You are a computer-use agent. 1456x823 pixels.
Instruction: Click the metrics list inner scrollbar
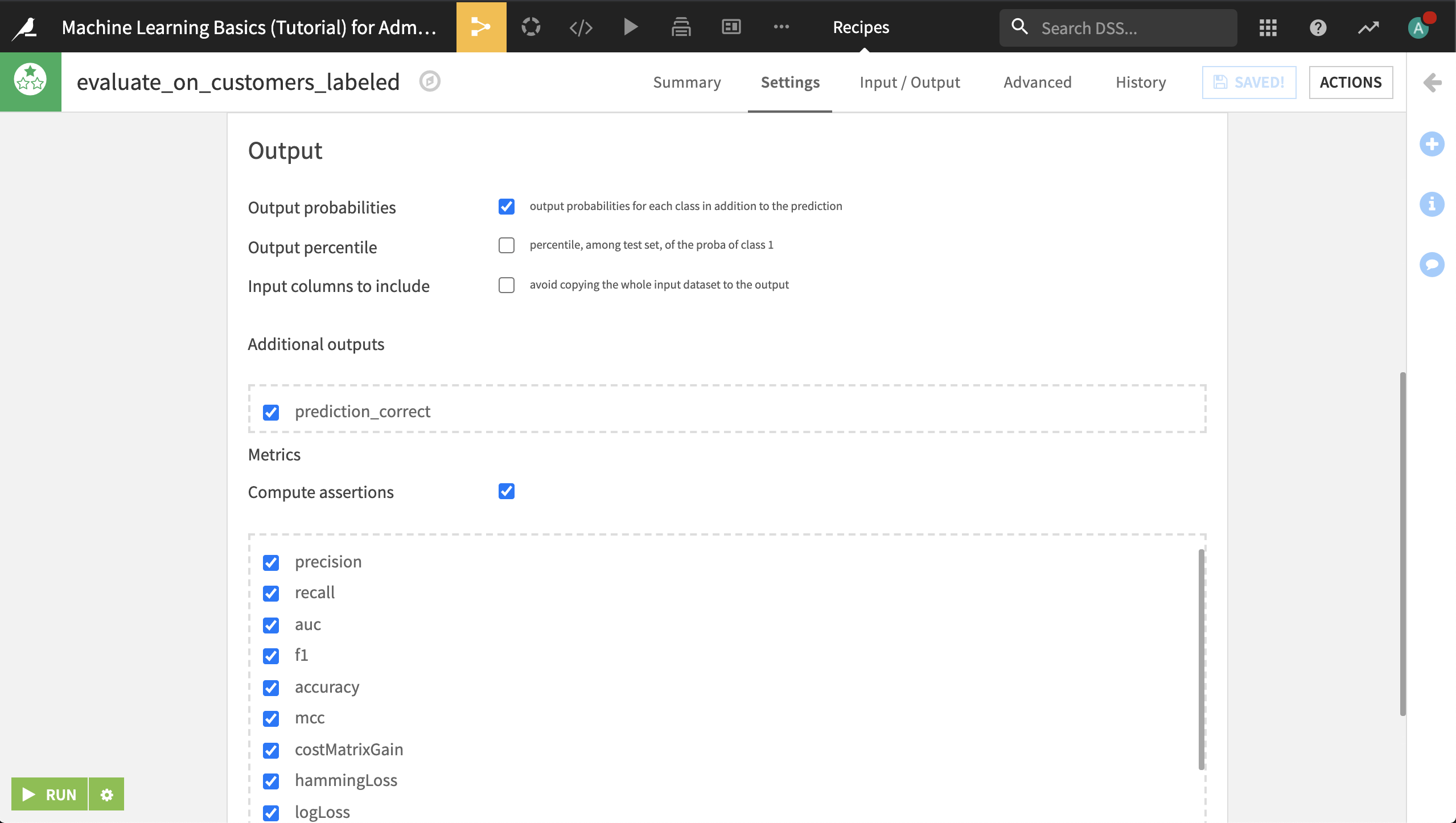pyautogui.click(x=1201, y=659)
